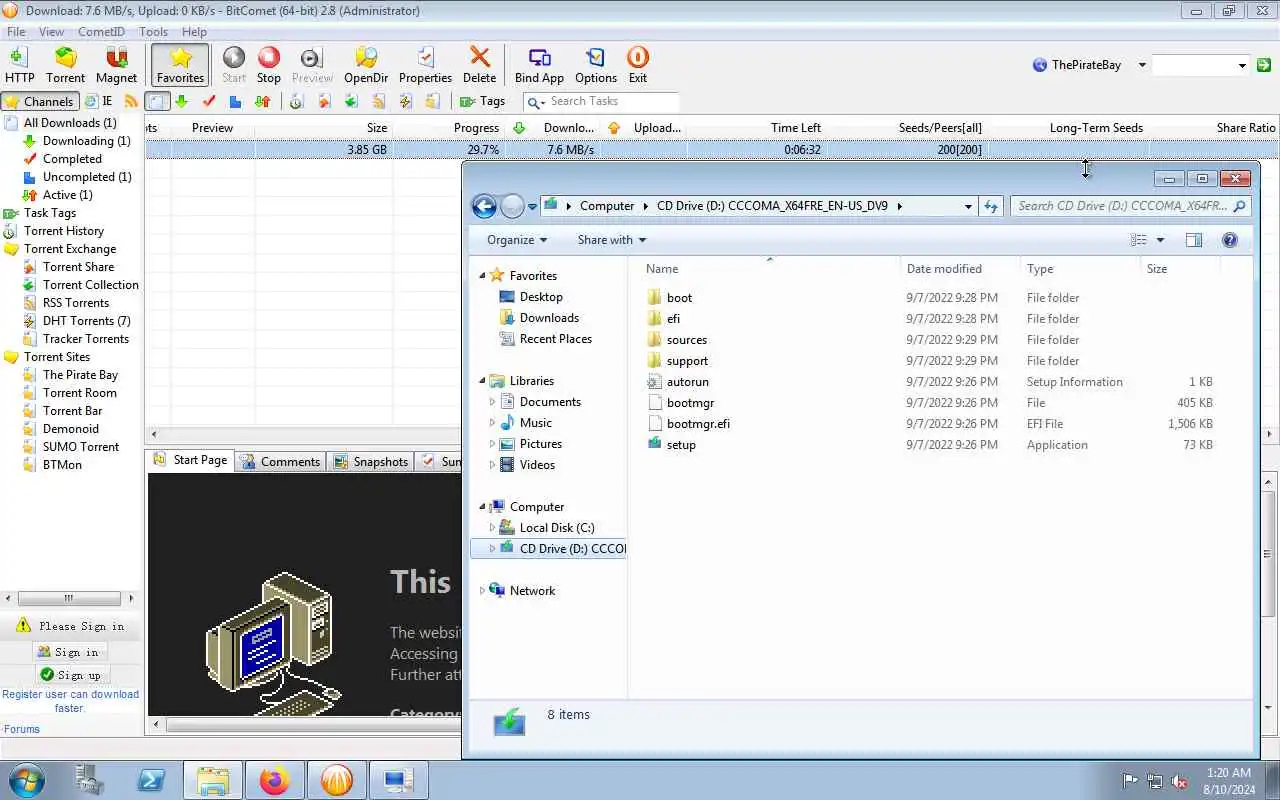Refresh the Explorer address bar
Image resolution: width=1280 pixels, height=800 pixels.
[x=991, y=206]
